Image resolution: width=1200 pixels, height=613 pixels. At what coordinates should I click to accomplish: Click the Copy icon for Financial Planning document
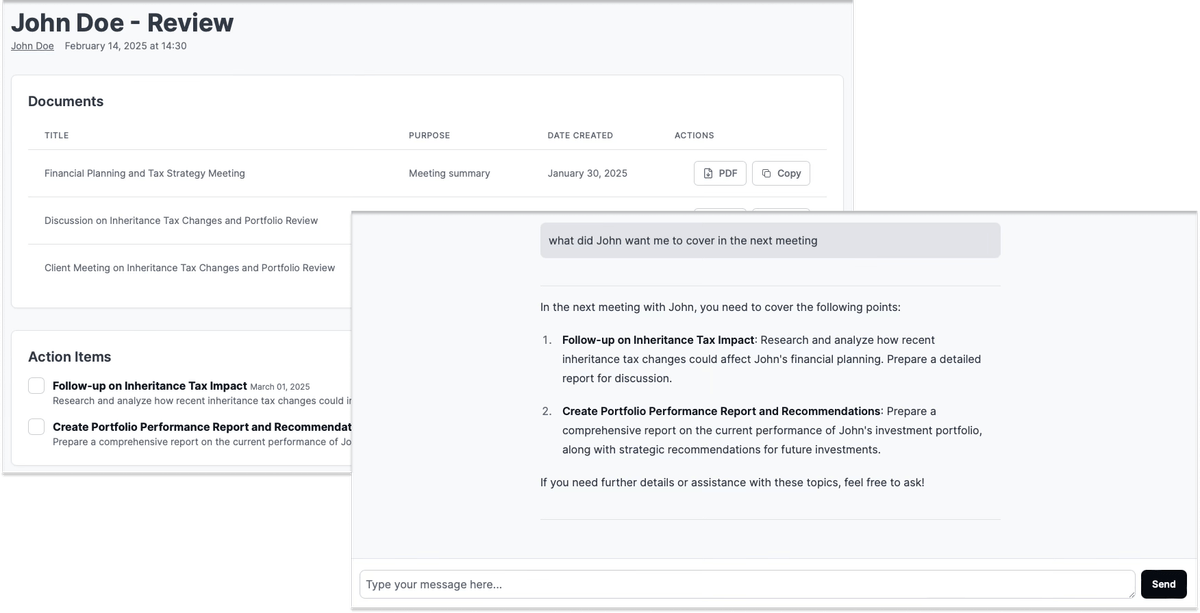766,174
